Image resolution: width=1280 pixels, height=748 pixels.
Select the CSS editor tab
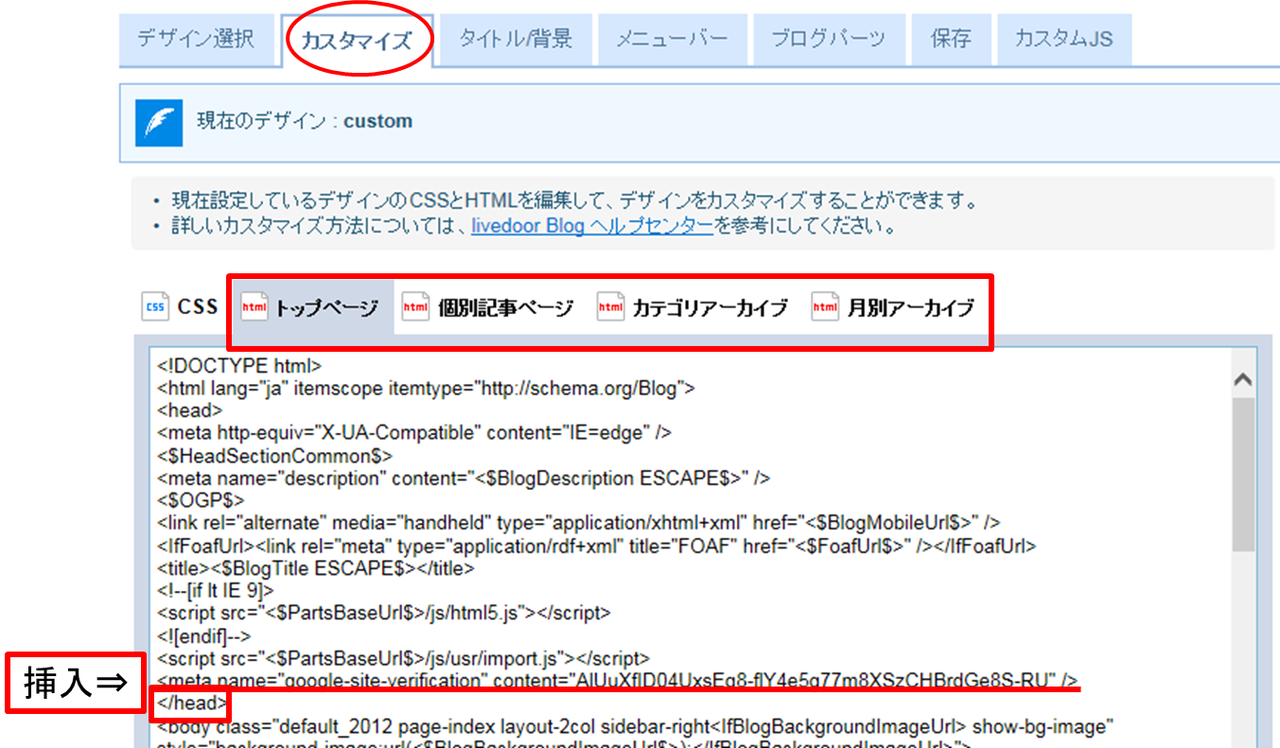coord(180,307)
